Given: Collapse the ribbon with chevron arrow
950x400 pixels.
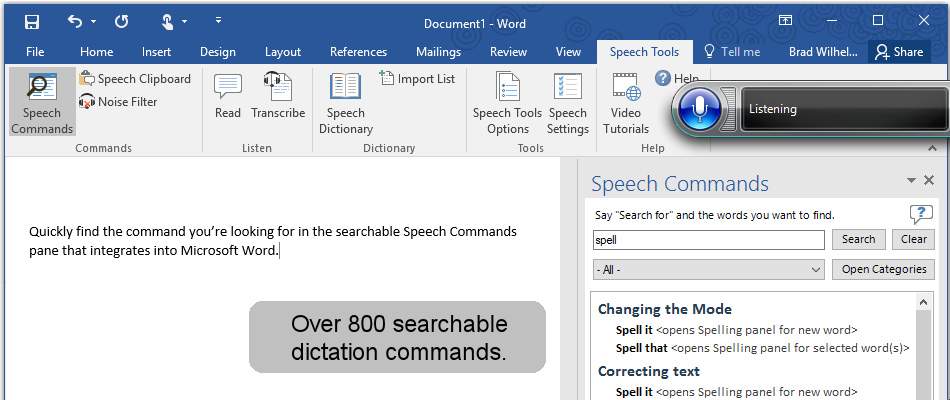Looking at the screenshot, I should coord(931,148).
